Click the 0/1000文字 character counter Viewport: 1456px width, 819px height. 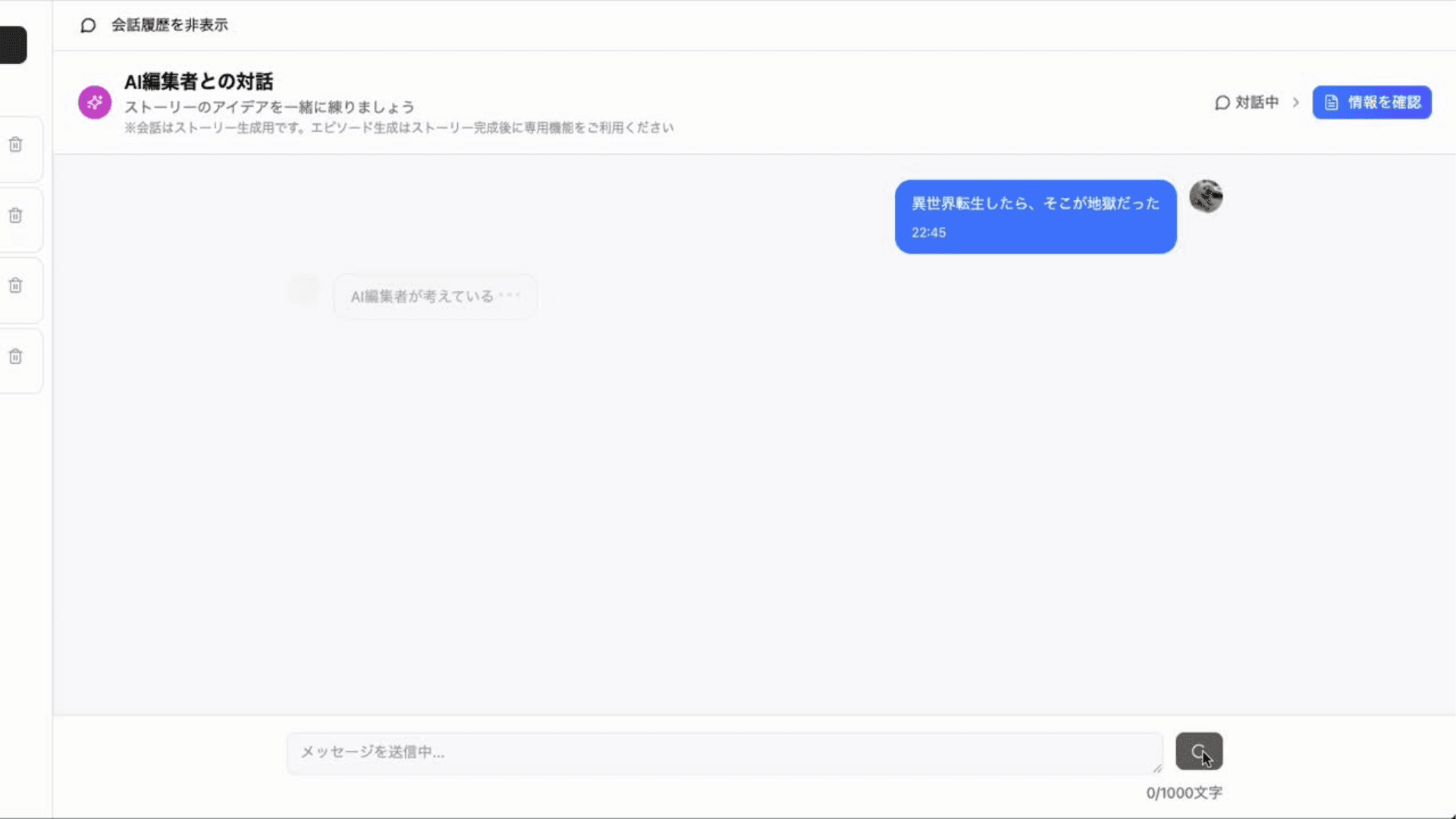tap(1185, 792)
